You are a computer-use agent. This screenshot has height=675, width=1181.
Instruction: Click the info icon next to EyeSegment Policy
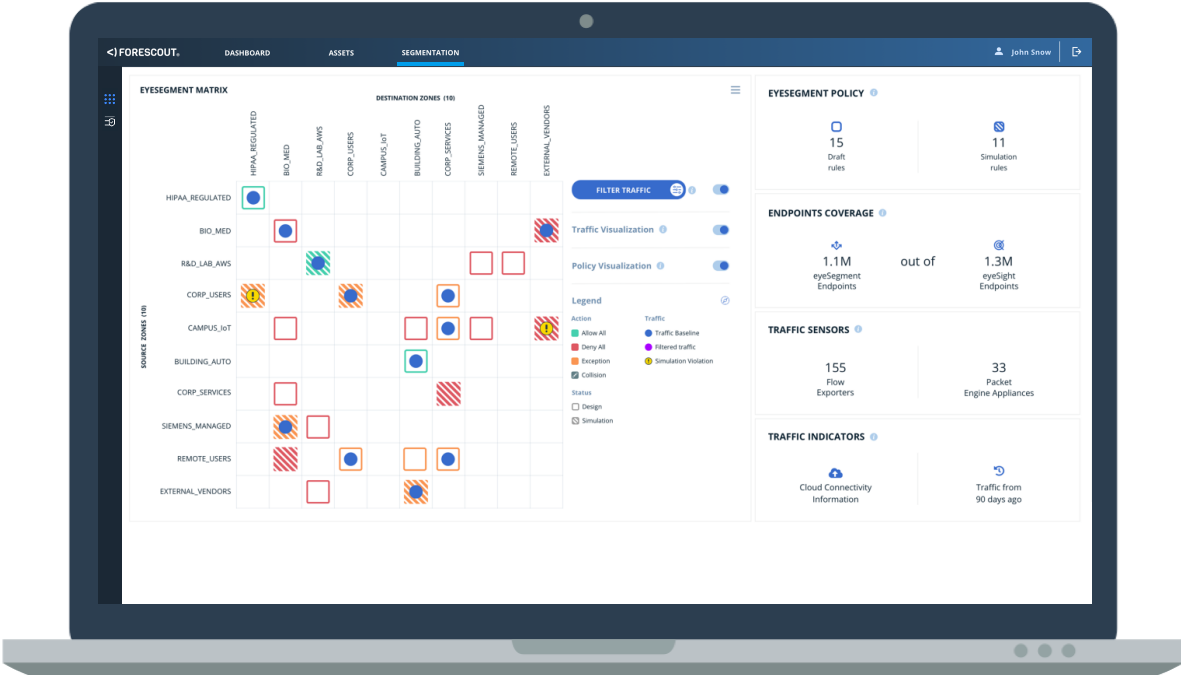tap(874, 93)
